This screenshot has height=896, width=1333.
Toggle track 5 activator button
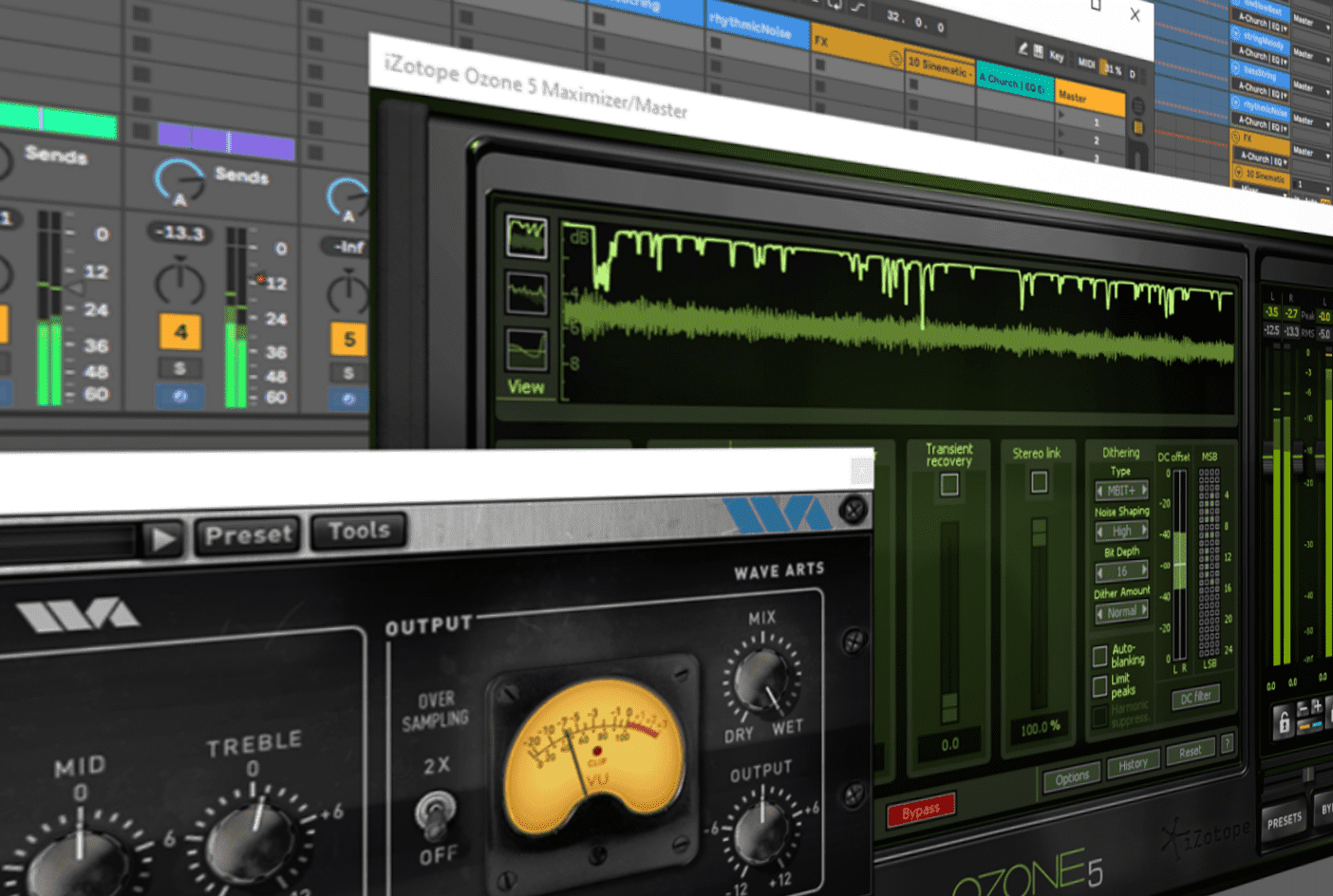(348, 339)
